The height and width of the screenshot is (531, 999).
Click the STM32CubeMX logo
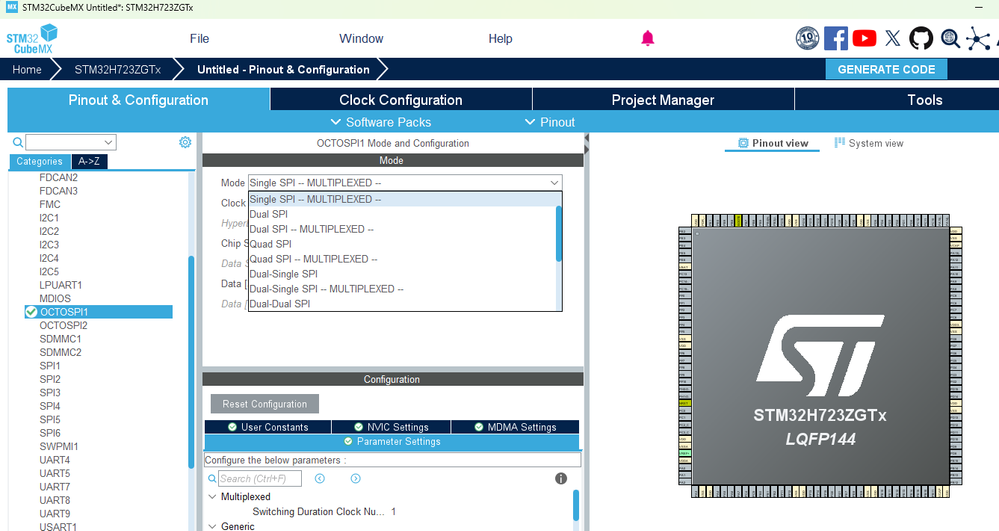click(x=32, y=39)
